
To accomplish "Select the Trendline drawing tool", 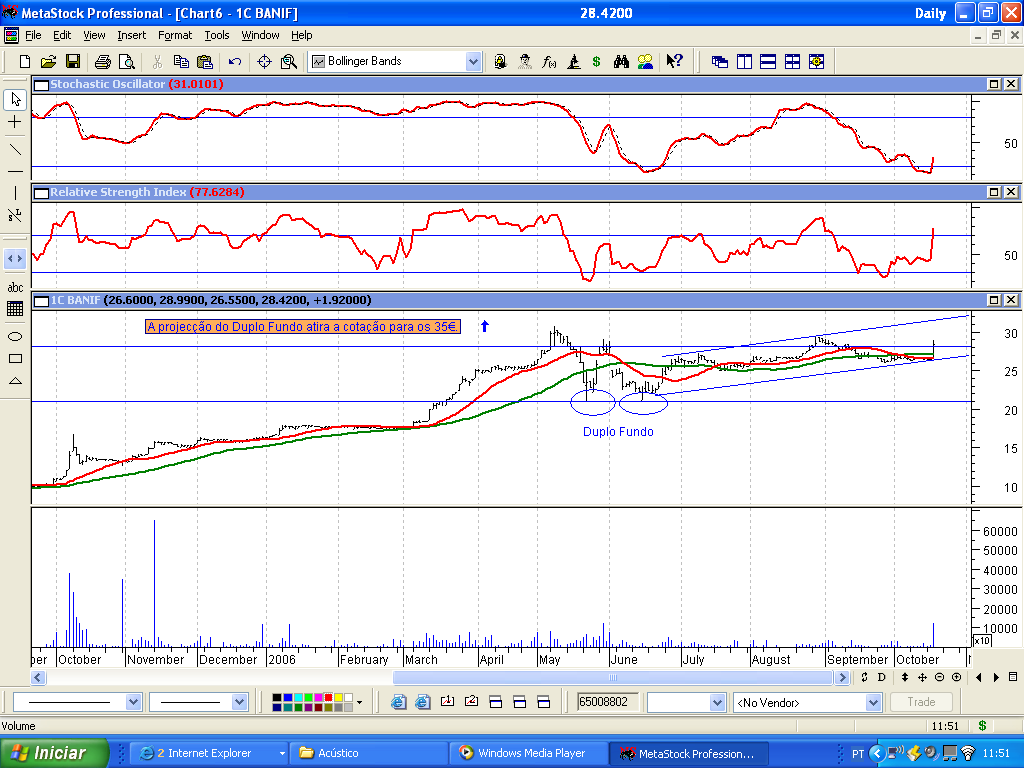I will pyautogui.click(x=14, y=147).
